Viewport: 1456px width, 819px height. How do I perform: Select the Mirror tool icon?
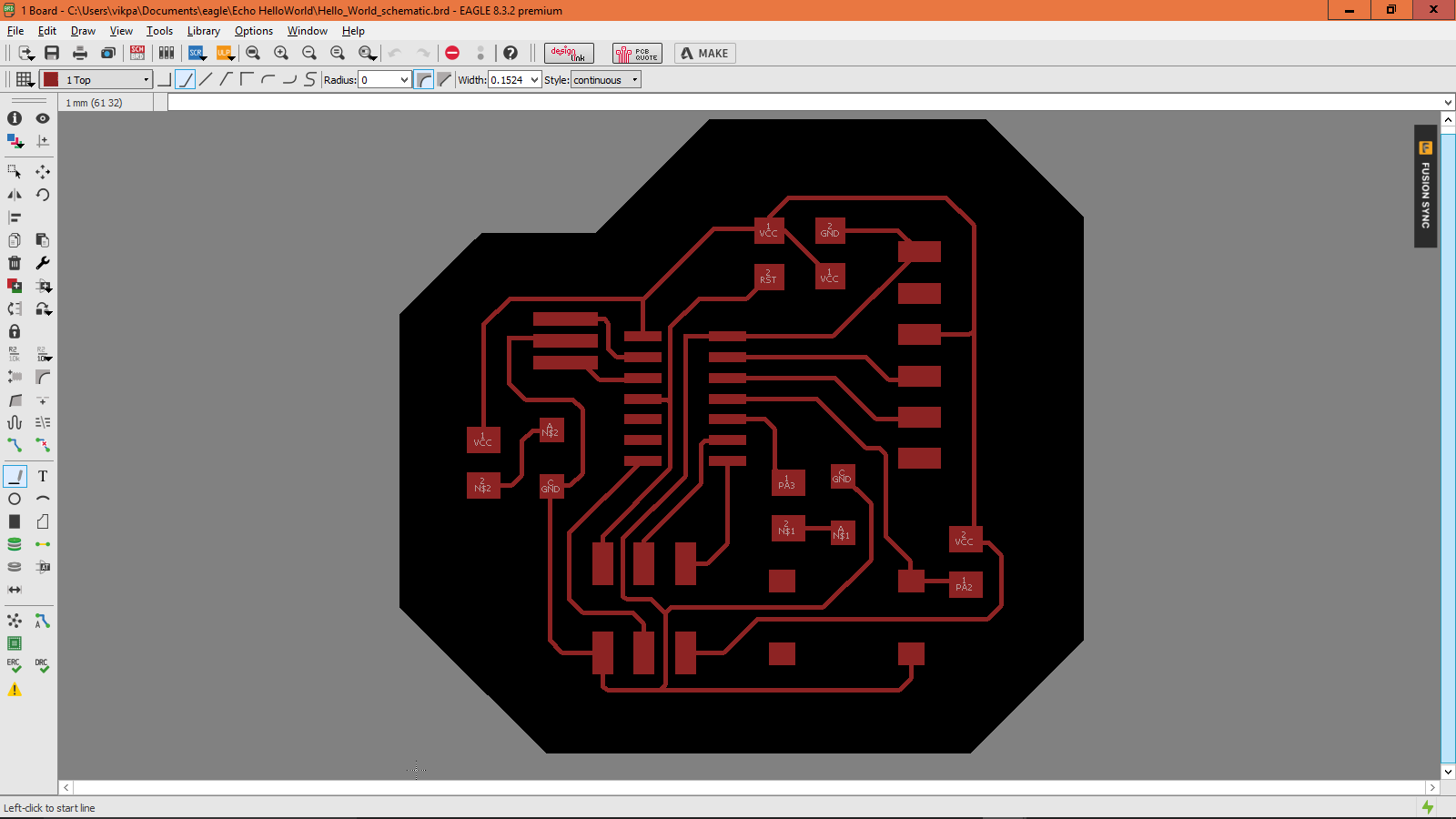pos(15,195)
